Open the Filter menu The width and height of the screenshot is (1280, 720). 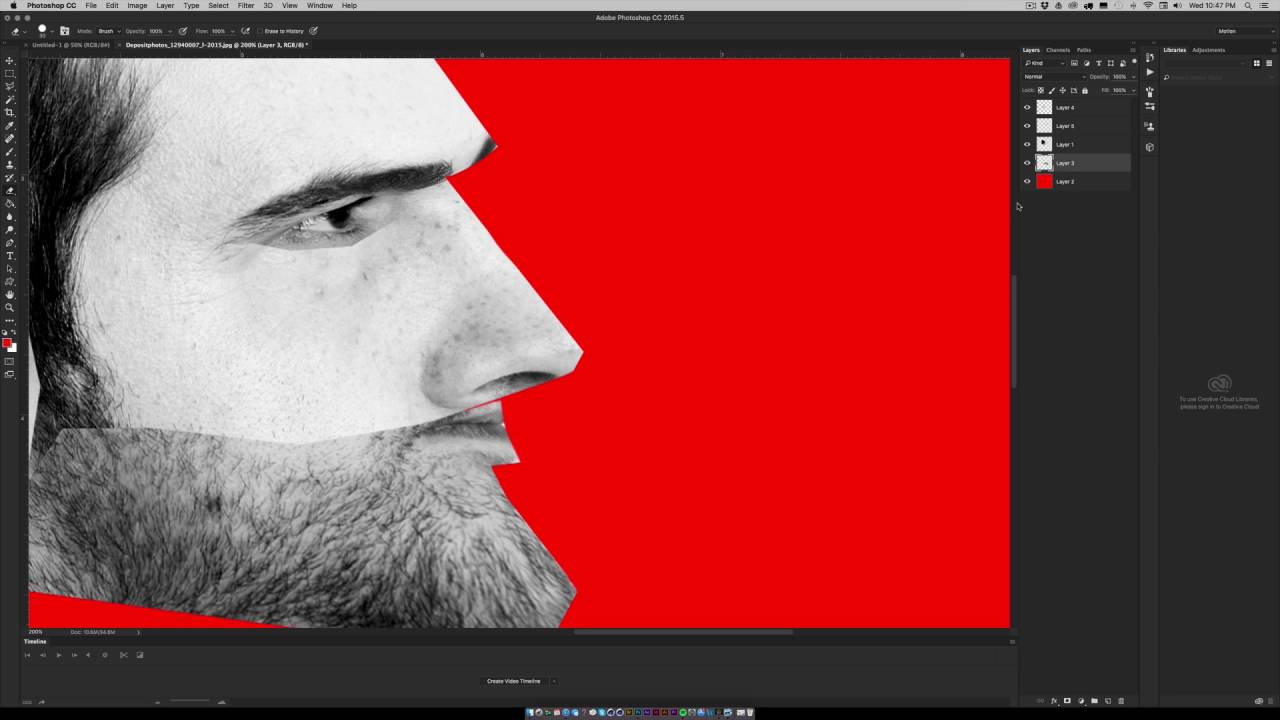click(x=246, y=5)
